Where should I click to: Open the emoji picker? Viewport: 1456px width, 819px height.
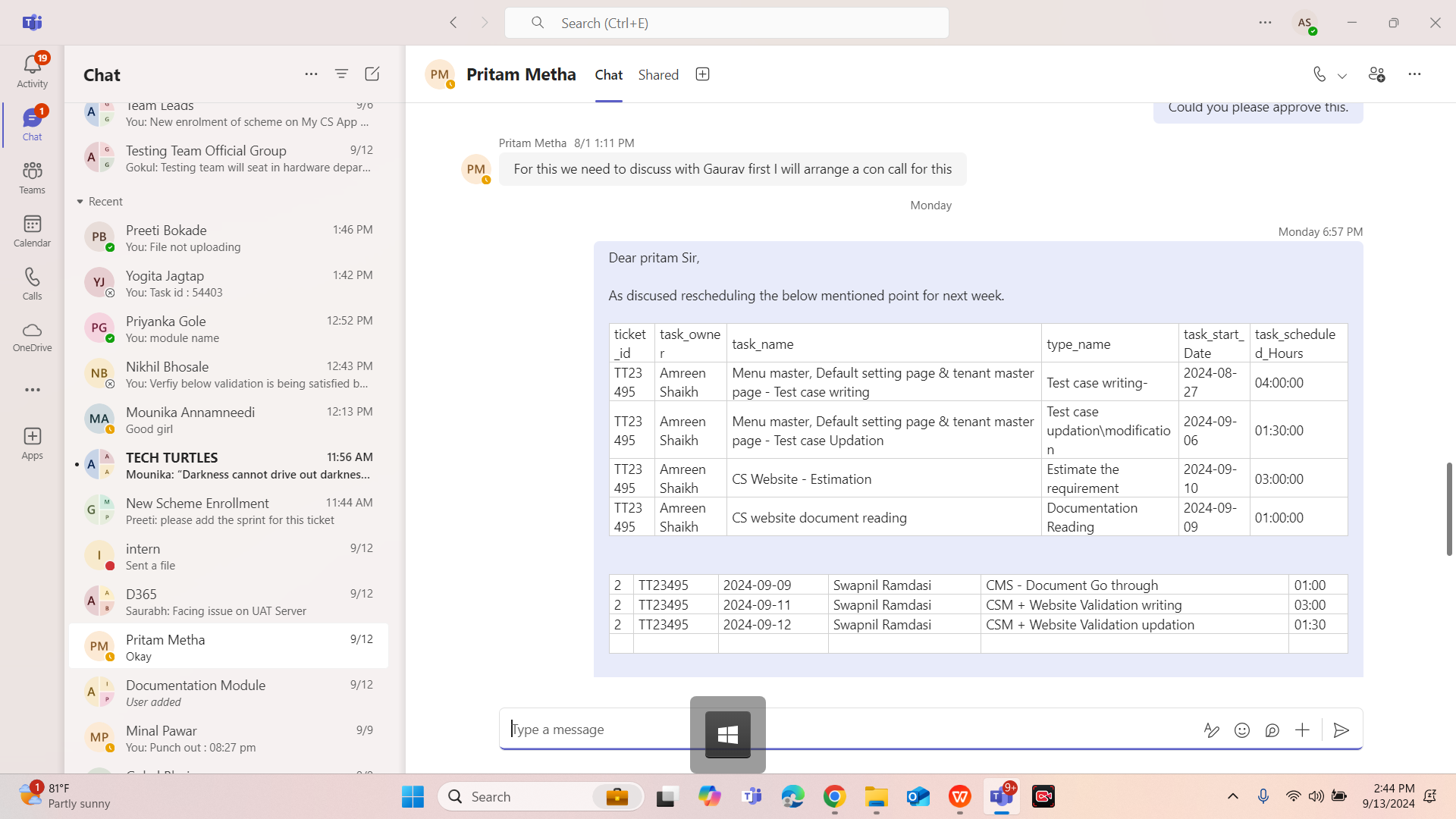pos(1241,730)
